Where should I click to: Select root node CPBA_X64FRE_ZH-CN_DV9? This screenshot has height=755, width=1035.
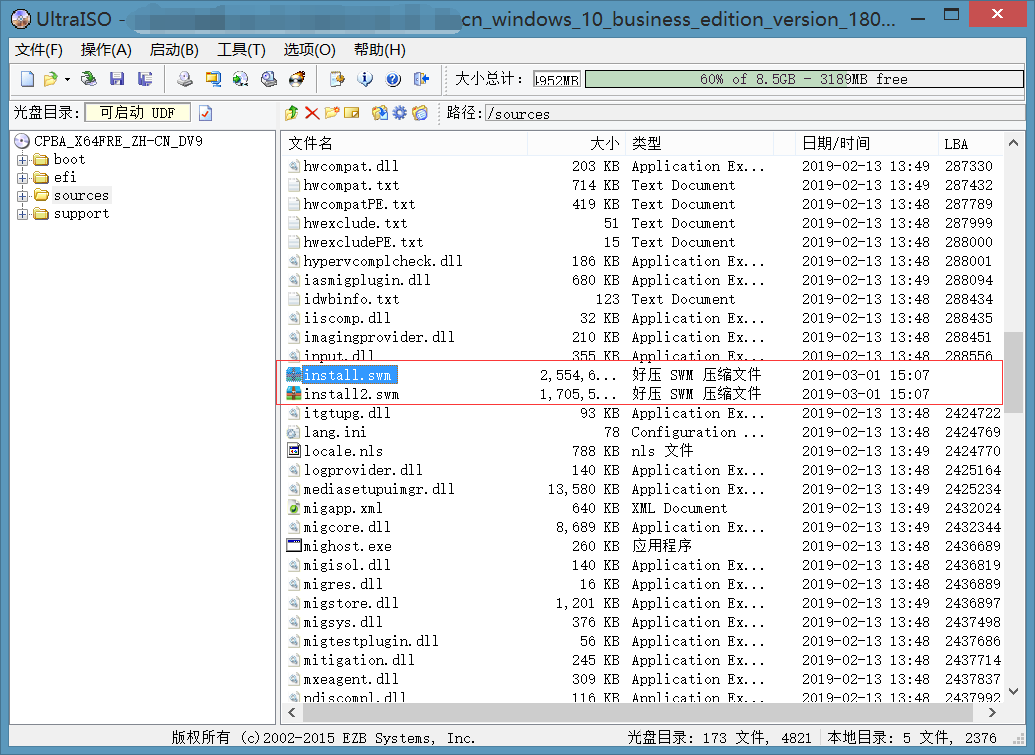[118, 141]
